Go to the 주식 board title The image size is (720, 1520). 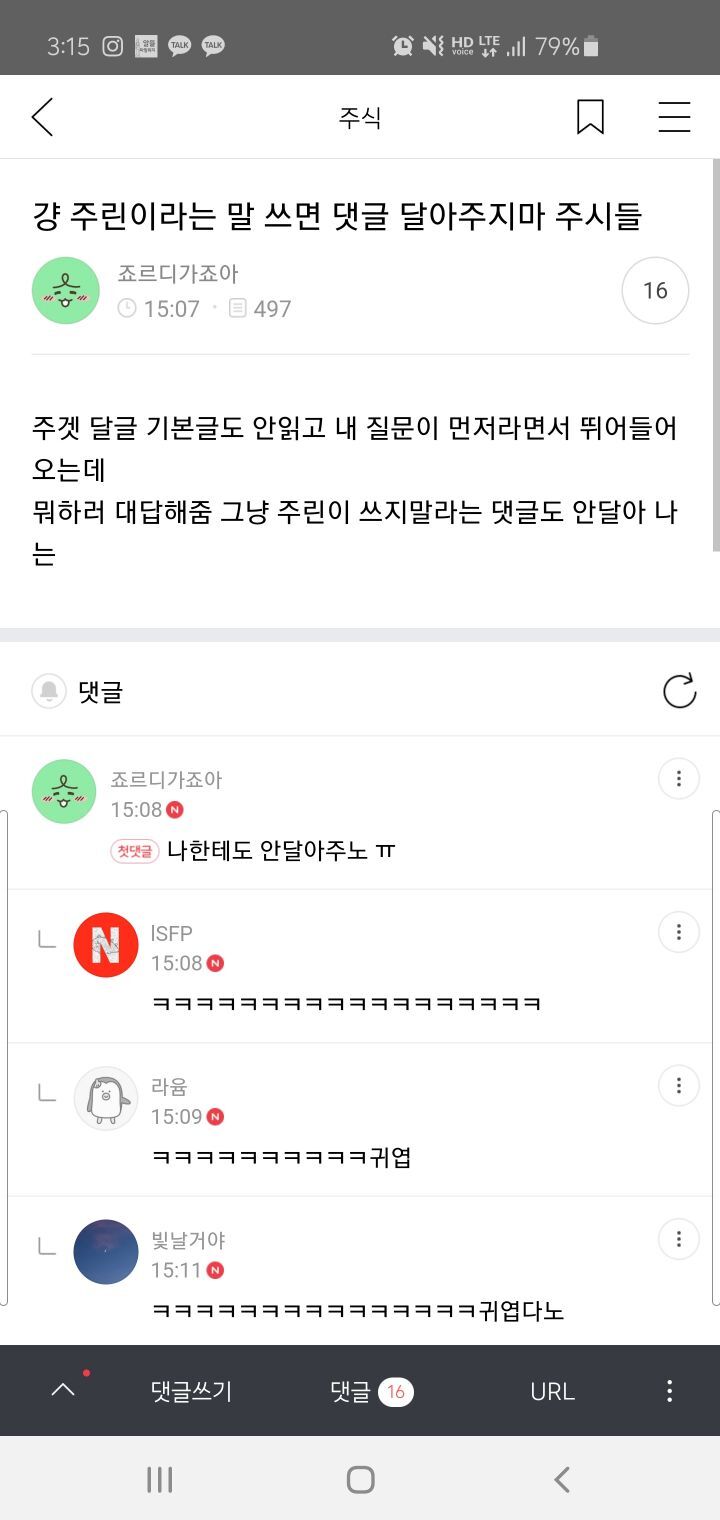pos(360,118)
